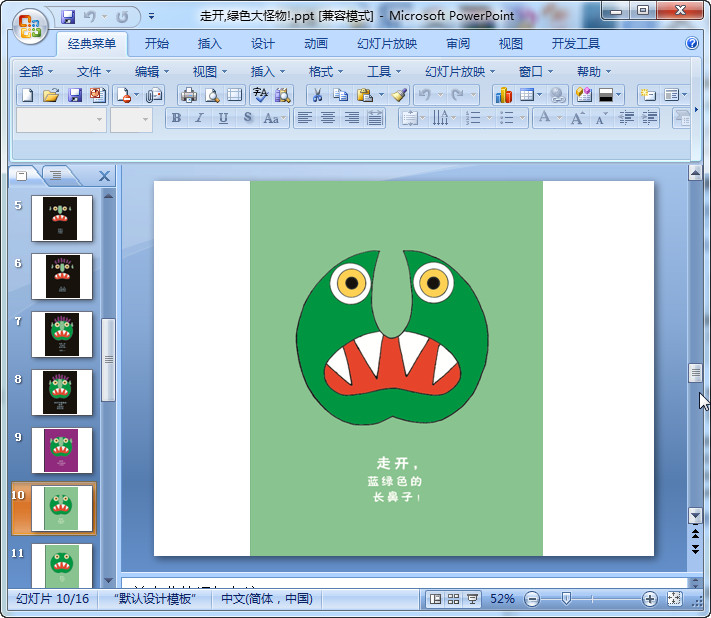Select slide 7 thumbnail in panel
Image resolution: width=711 pixels, height=618 pixels.
(x=62, y=334)
